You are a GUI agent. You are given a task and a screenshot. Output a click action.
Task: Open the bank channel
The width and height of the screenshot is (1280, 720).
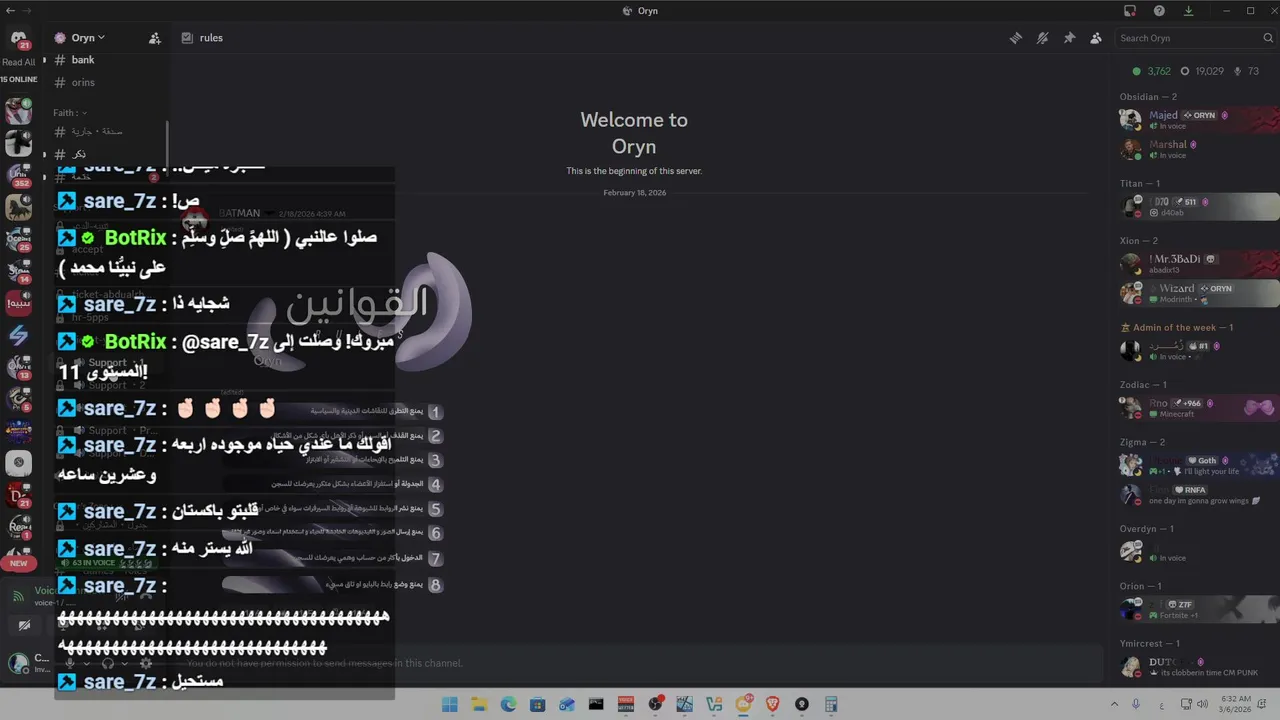83,60
